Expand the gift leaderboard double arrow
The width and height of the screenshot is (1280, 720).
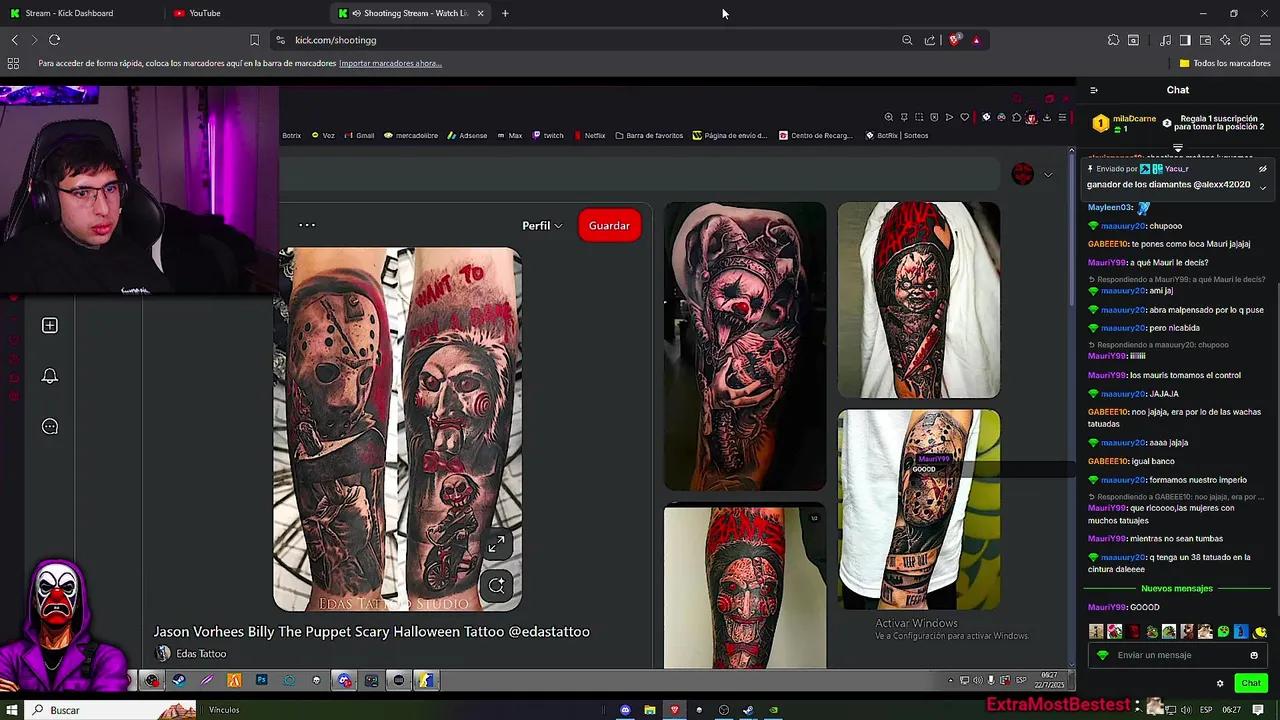(x=1178, y=148)
